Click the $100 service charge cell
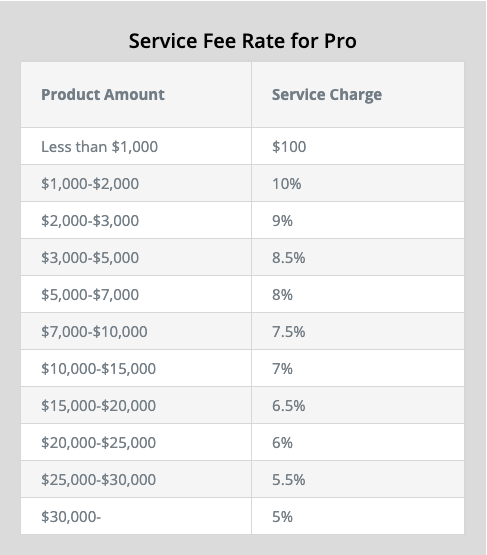This screenshot has width=487, height=555. [358, 146]
